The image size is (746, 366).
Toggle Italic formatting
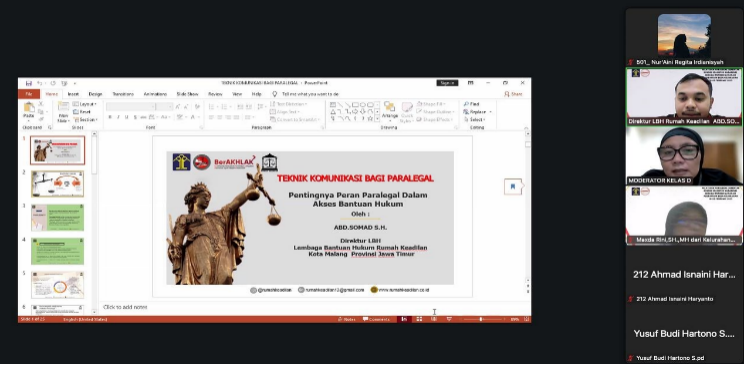point(118,117)
